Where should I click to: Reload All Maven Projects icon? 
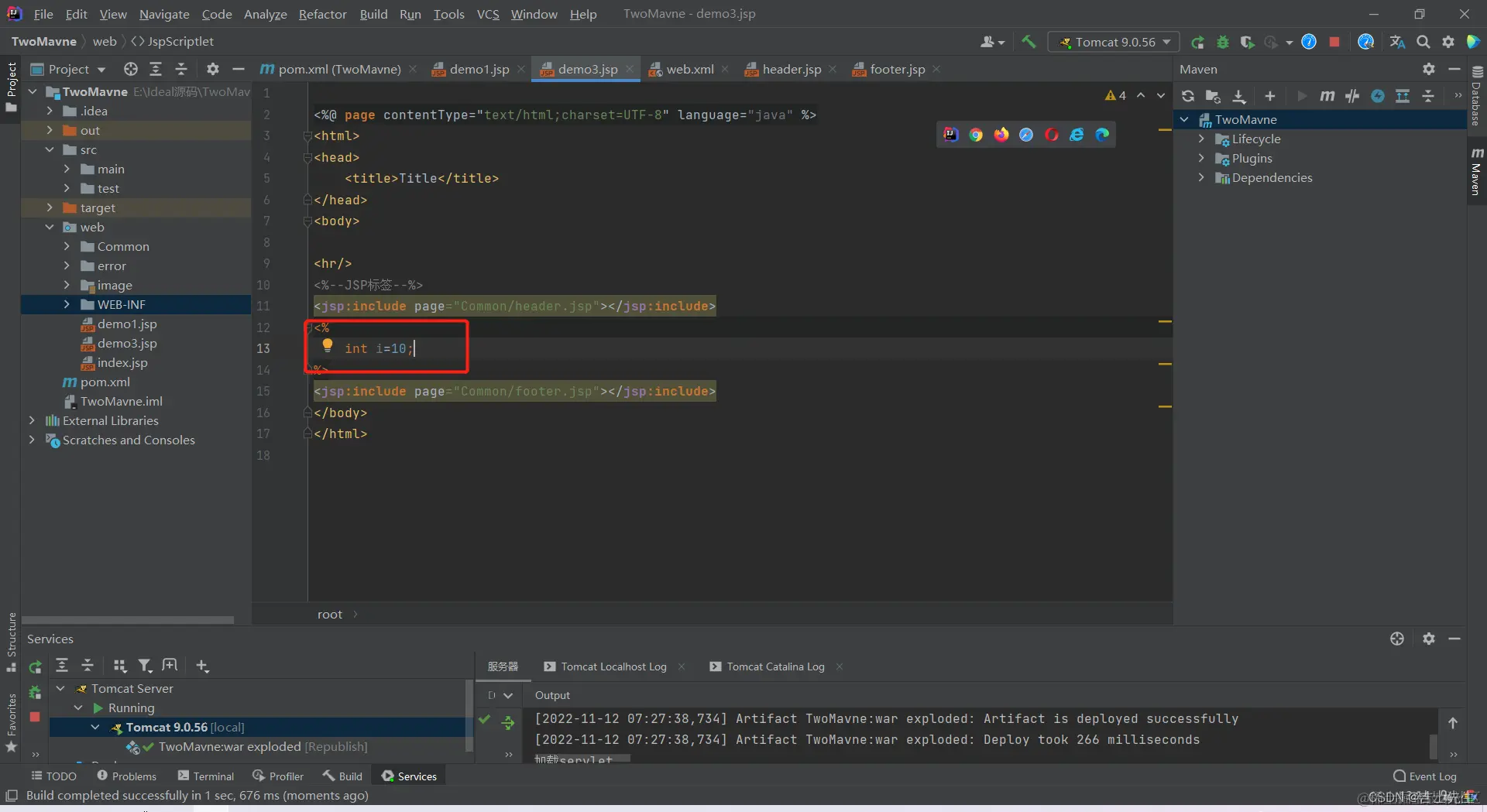pos(1188,96)
